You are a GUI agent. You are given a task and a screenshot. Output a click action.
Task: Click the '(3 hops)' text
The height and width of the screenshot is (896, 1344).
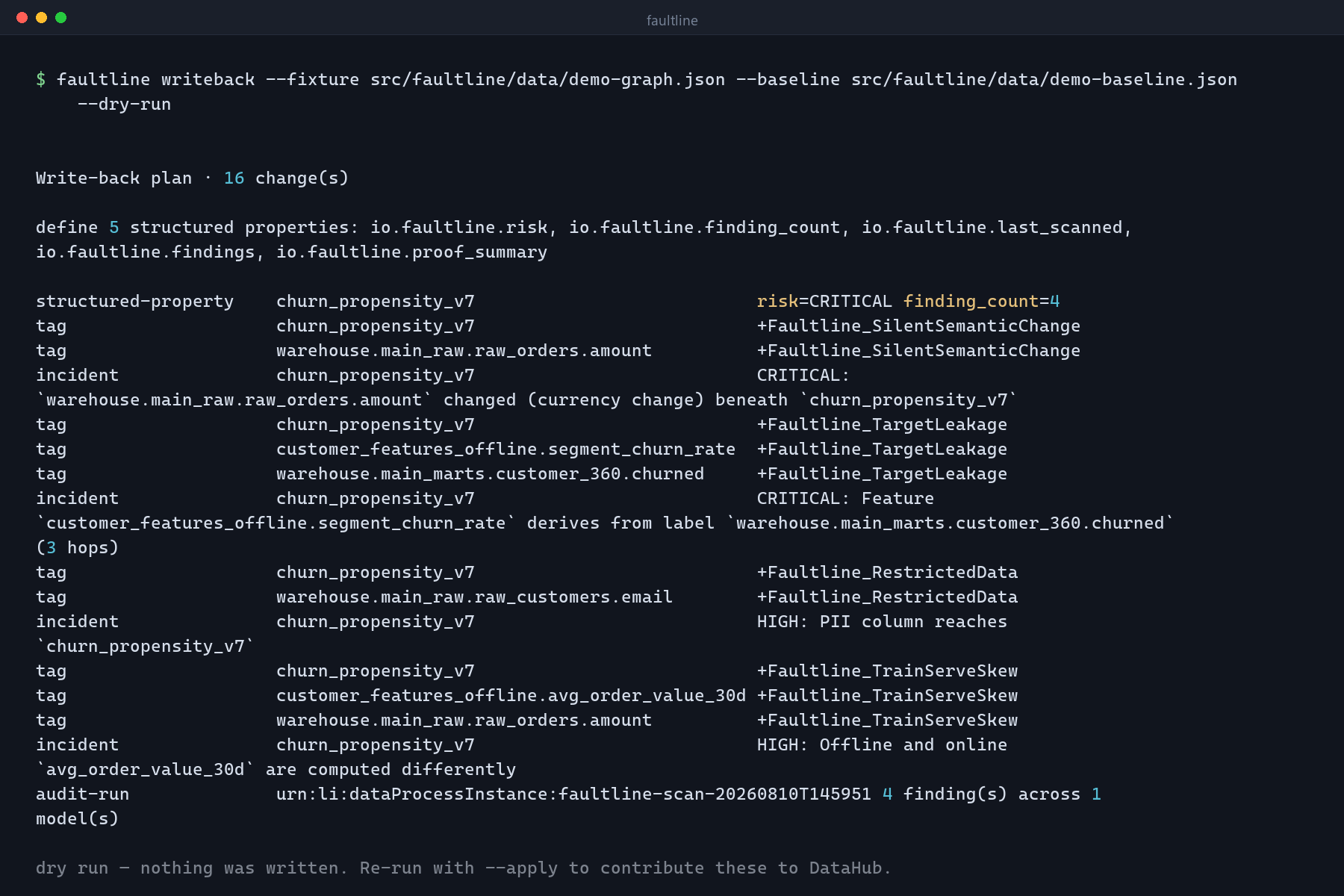(x=78, y=547)
